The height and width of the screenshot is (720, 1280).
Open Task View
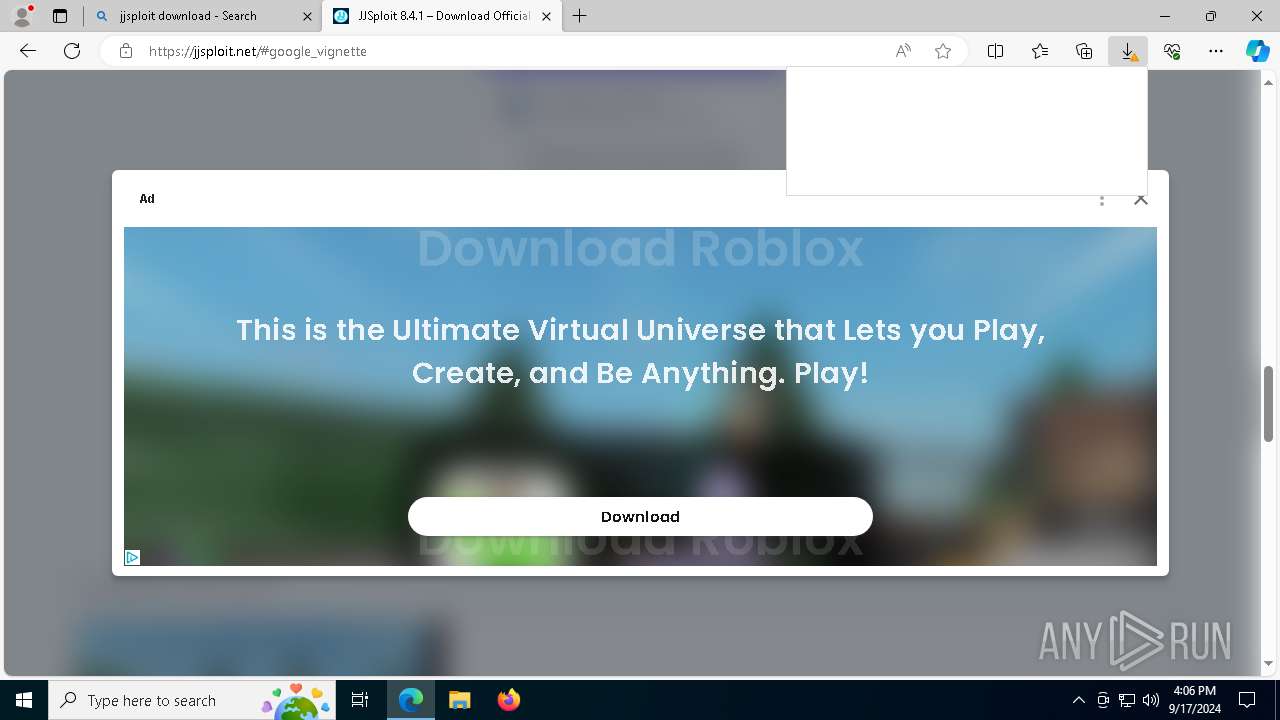[360, 700]
